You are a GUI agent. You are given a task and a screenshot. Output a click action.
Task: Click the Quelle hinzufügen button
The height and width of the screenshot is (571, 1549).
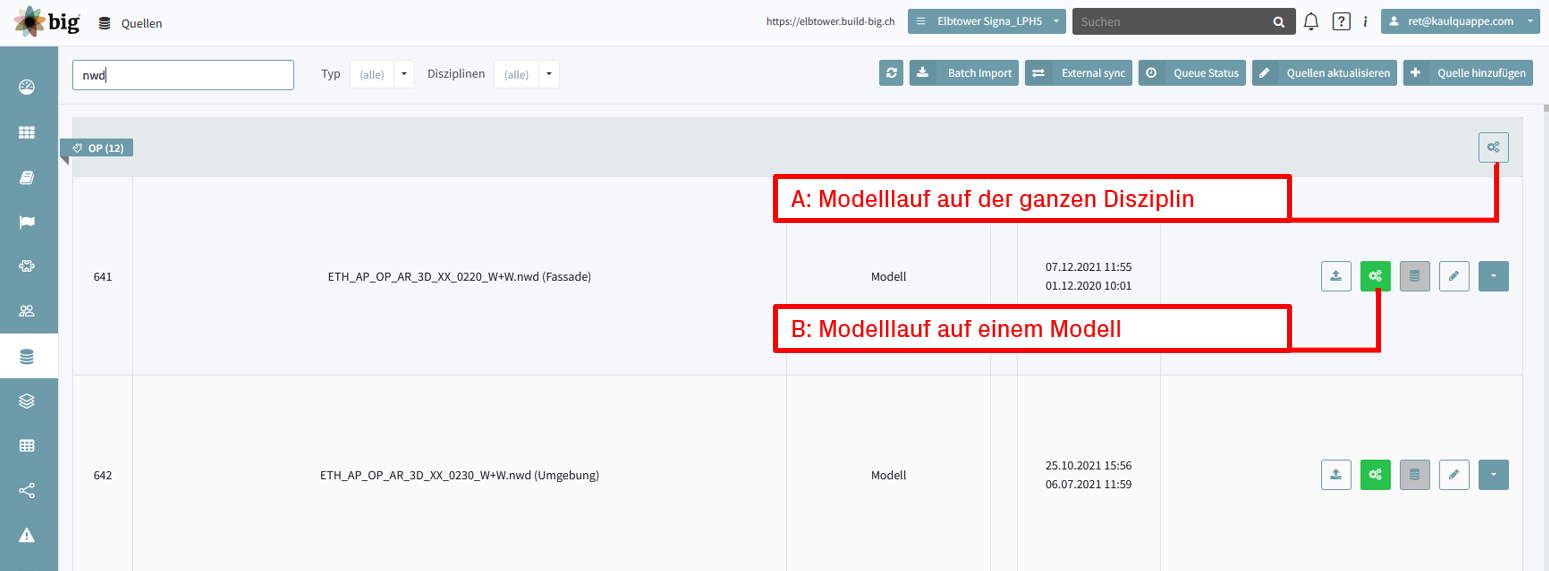(x=1468, y=73)
